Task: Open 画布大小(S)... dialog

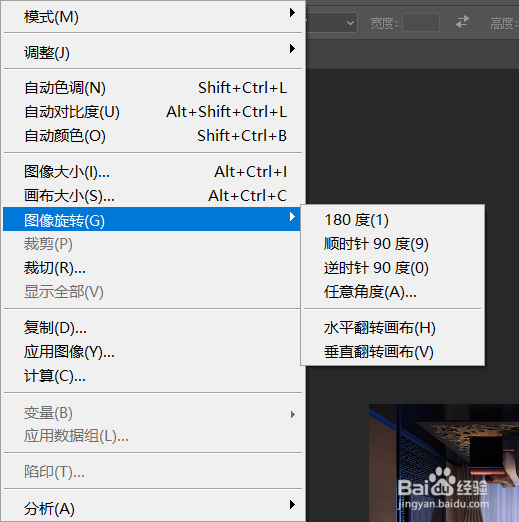Action: pyautogui.click(x=153, y=196)
